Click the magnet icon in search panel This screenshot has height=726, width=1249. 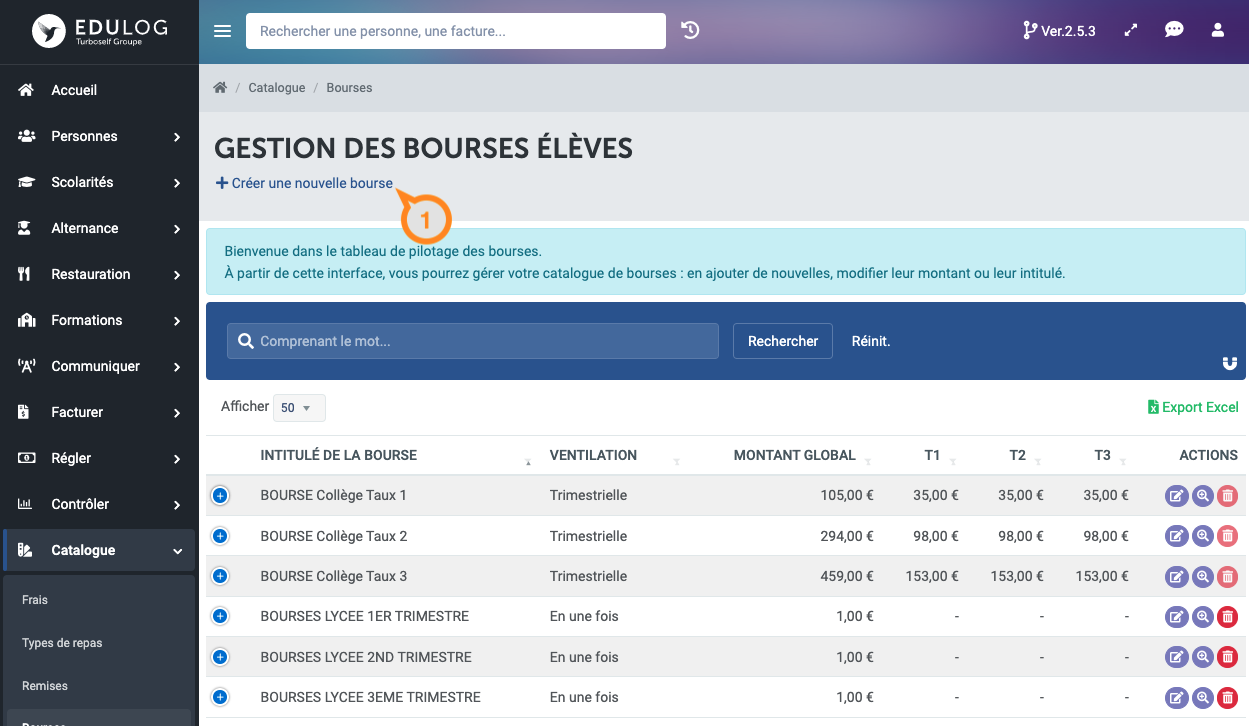click(1230, 364)
